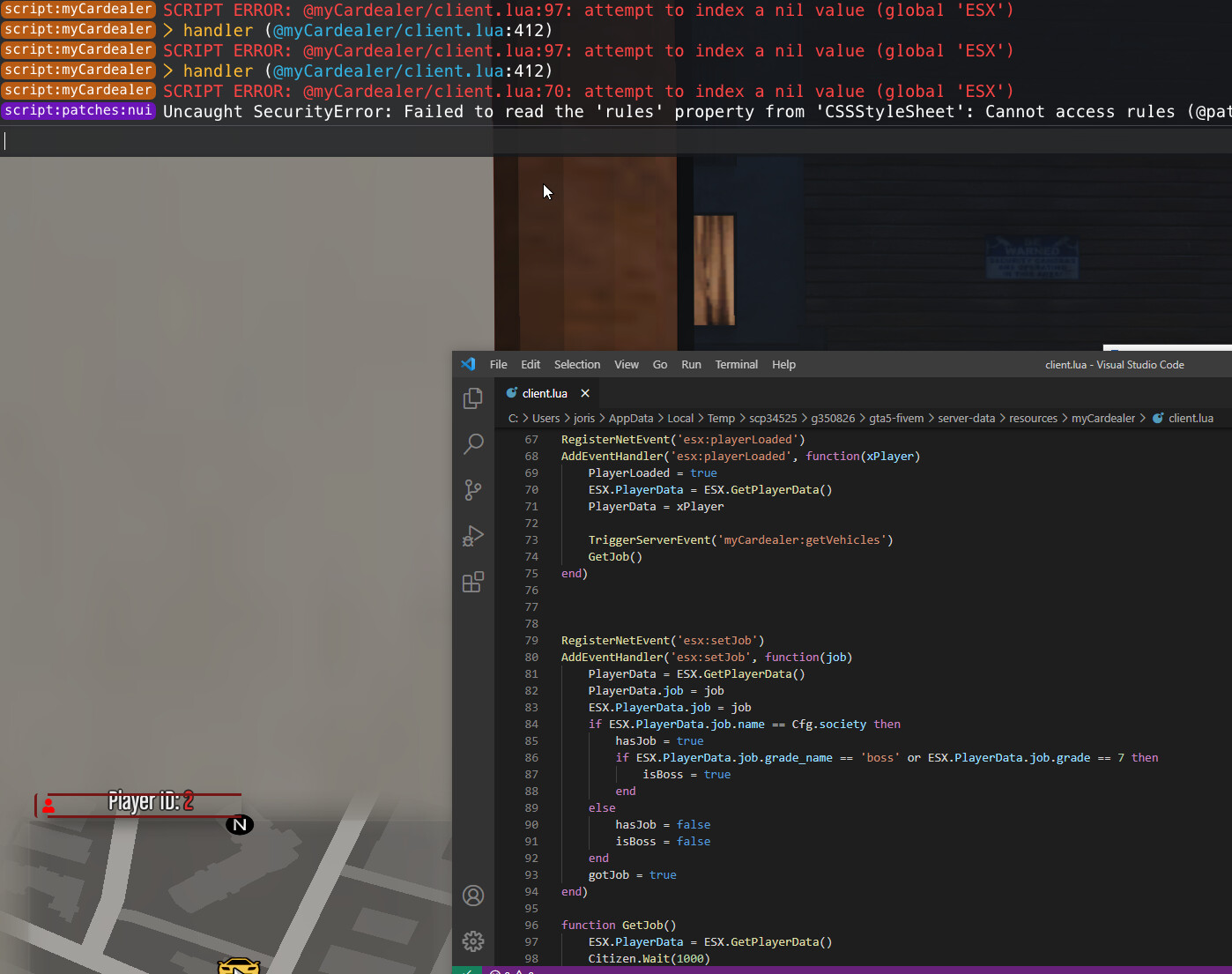The height and width of the screenshot is (974, 1232).
Task: Click the 'client.lua - Visual Studio Code' title
Action: coord(1115,364)
